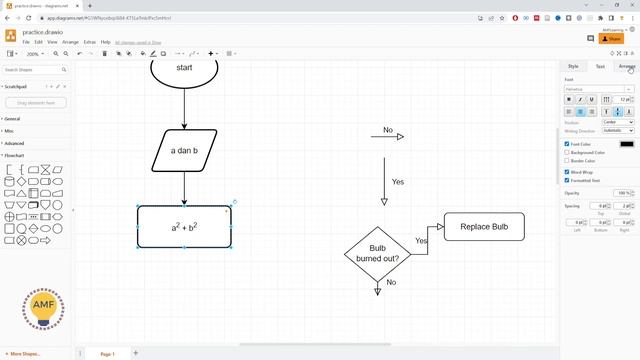Open the connection arrow style dropdown
The width and height of the screenshot is (640, 360).
click(x=179, y=53)
